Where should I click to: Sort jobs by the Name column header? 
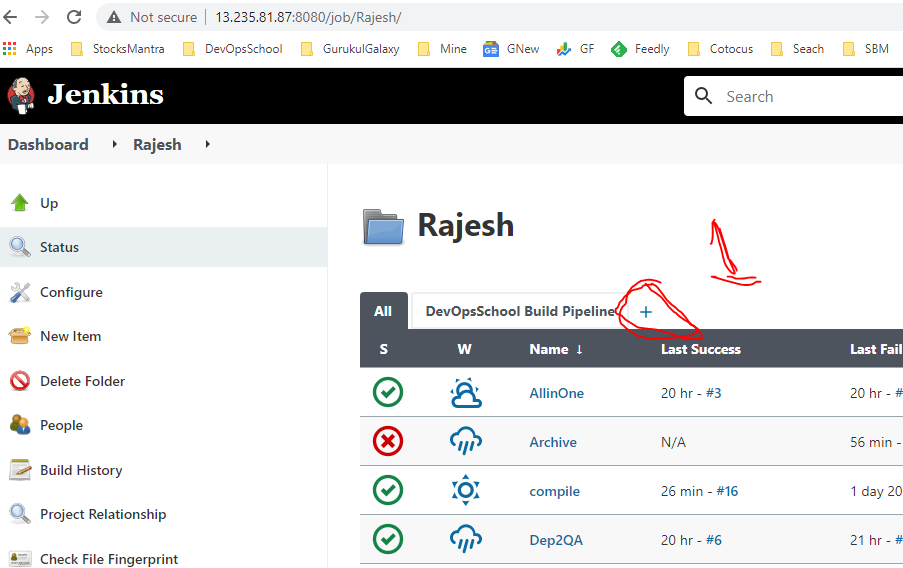tap(556, 349)
